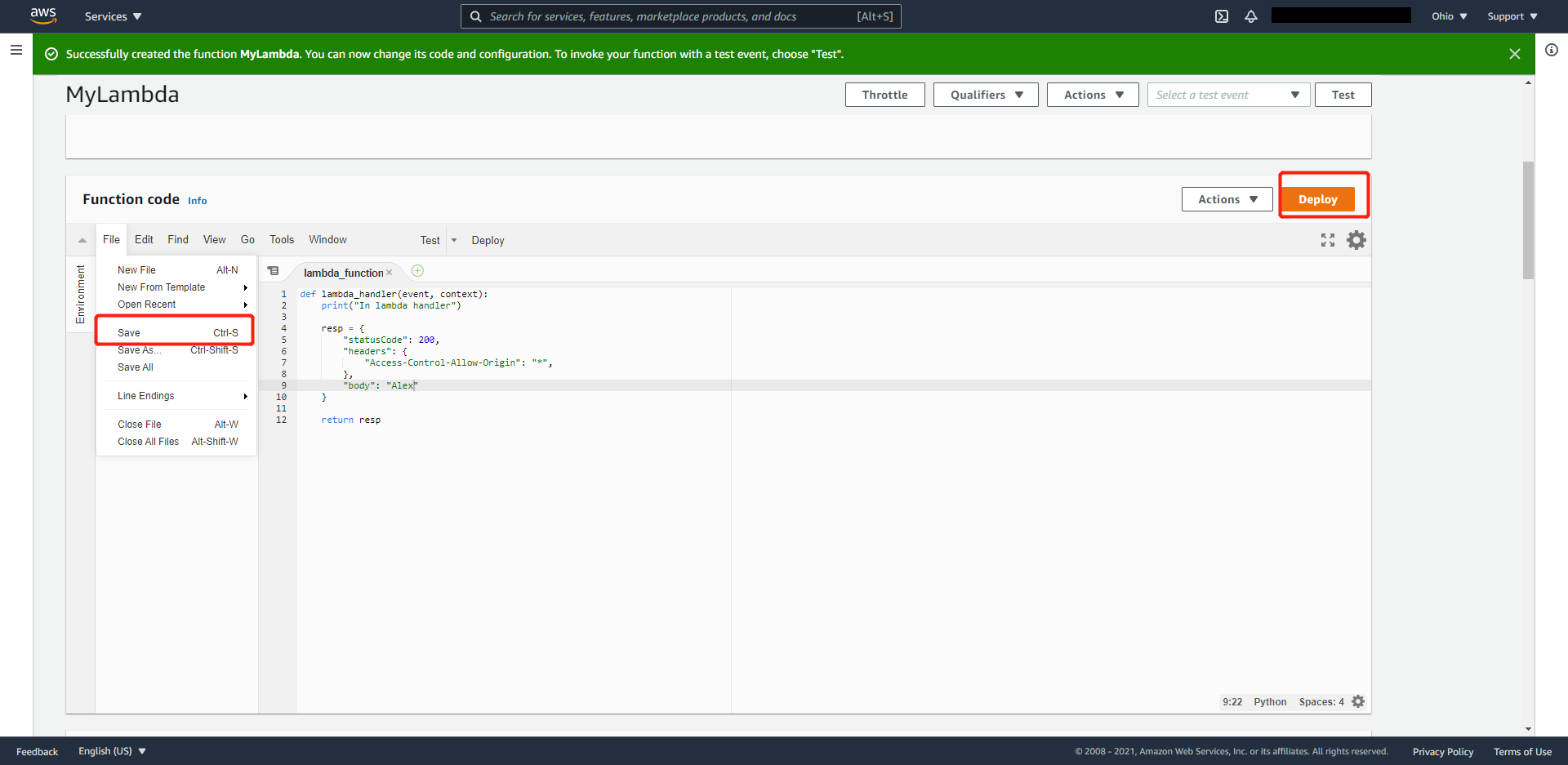Open the info panel icon below notifications
The image size is (1568, 765).
[x=1552, y=50]
